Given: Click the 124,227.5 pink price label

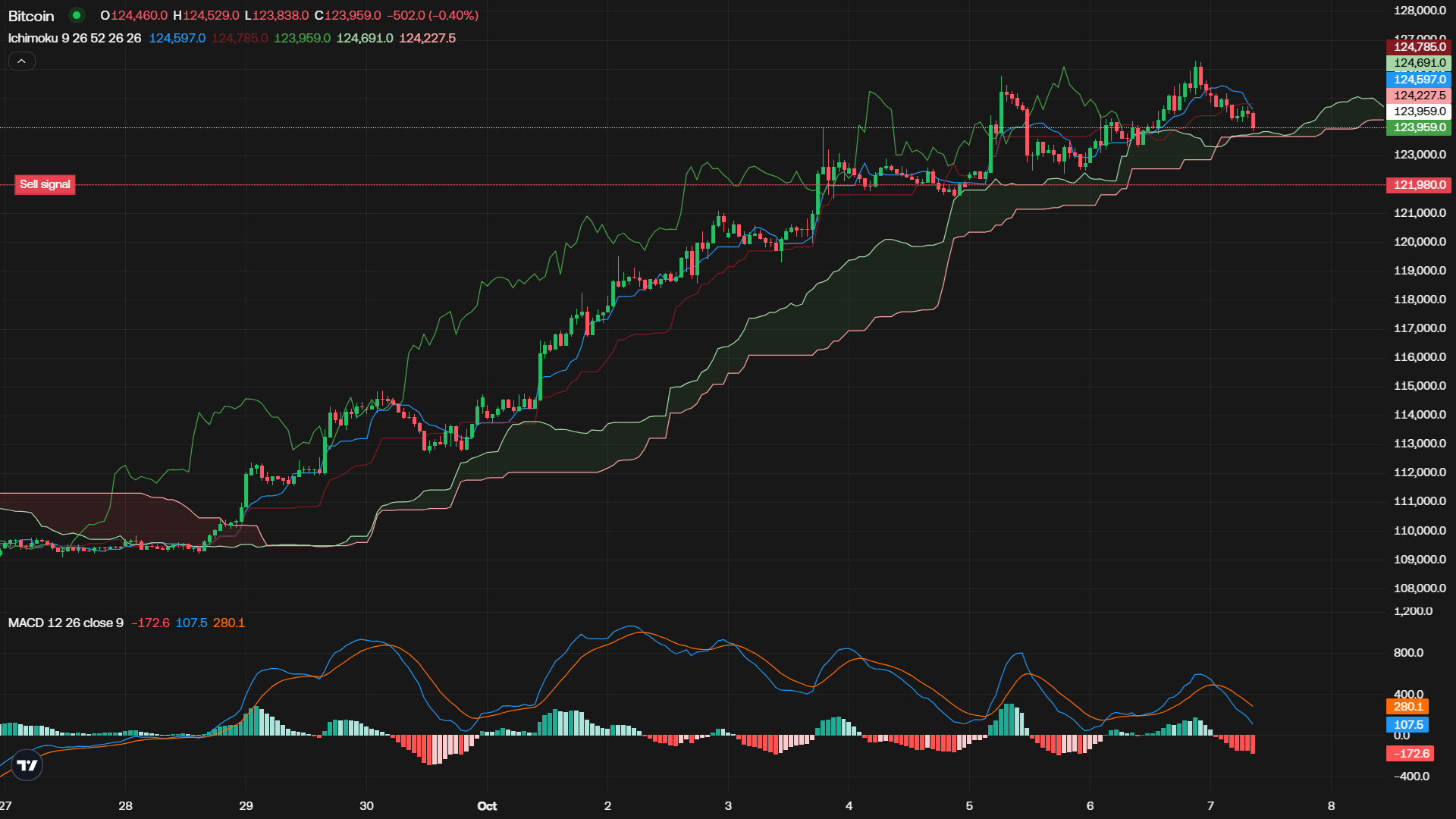Looking at the screenshot, I should point(1419,96).
